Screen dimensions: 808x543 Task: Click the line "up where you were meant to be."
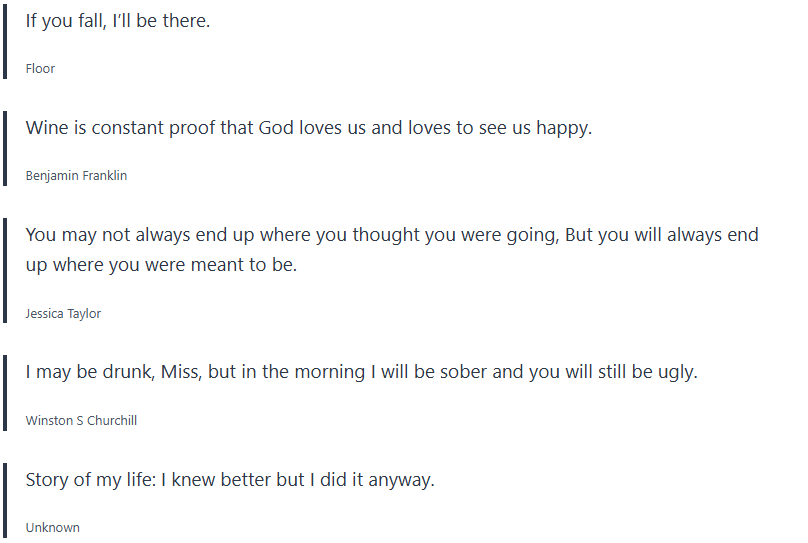(x=161, y=266)
